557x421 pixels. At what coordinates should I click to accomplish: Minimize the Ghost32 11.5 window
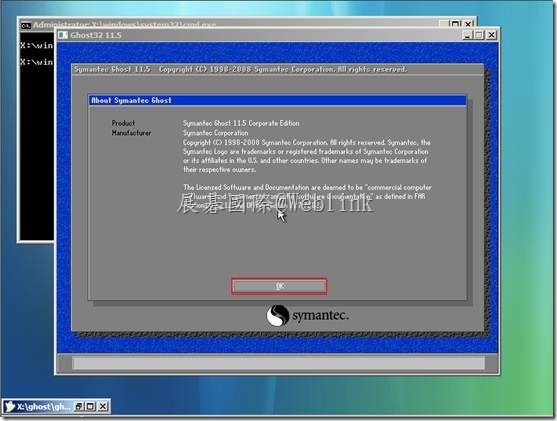tap(467, 35)
